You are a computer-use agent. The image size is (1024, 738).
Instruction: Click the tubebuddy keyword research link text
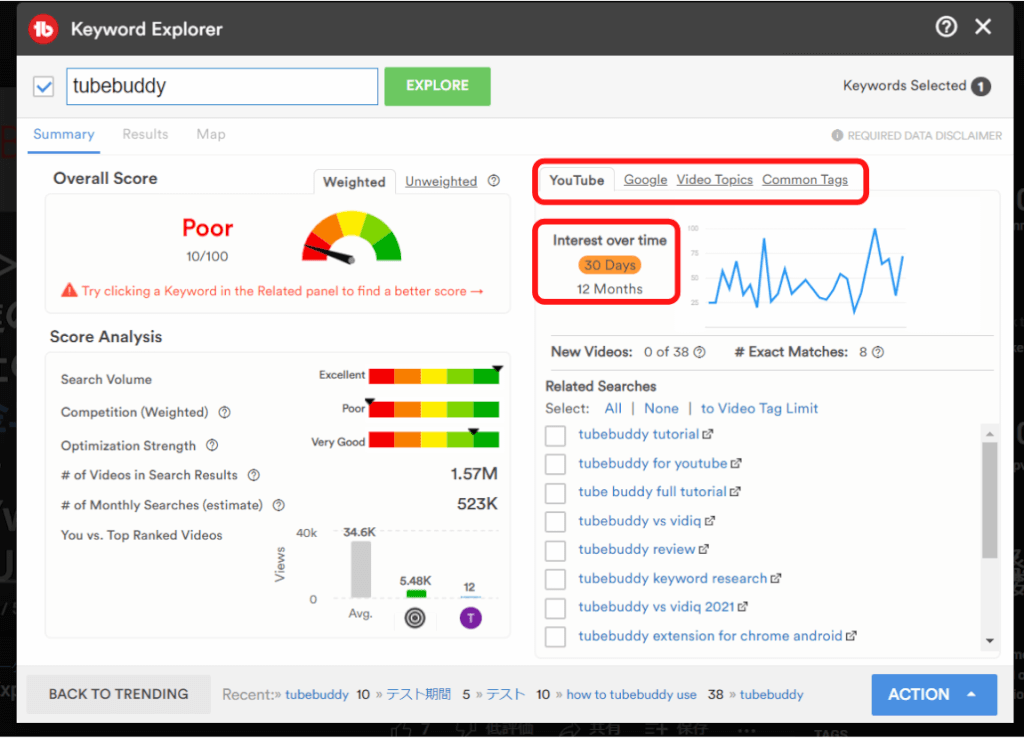tap(672, 578)
